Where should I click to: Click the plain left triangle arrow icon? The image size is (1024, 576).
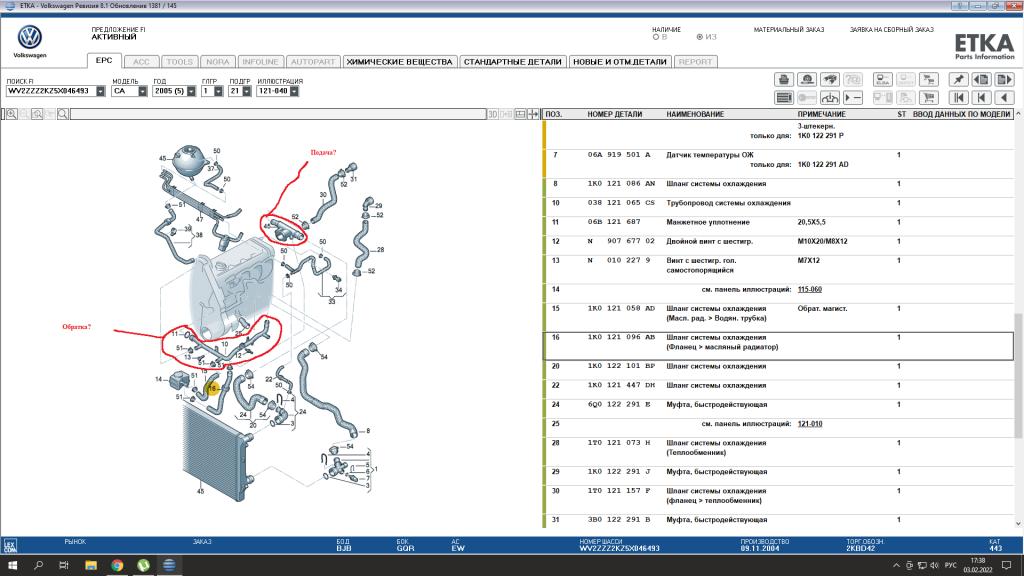click(1004, 98)
